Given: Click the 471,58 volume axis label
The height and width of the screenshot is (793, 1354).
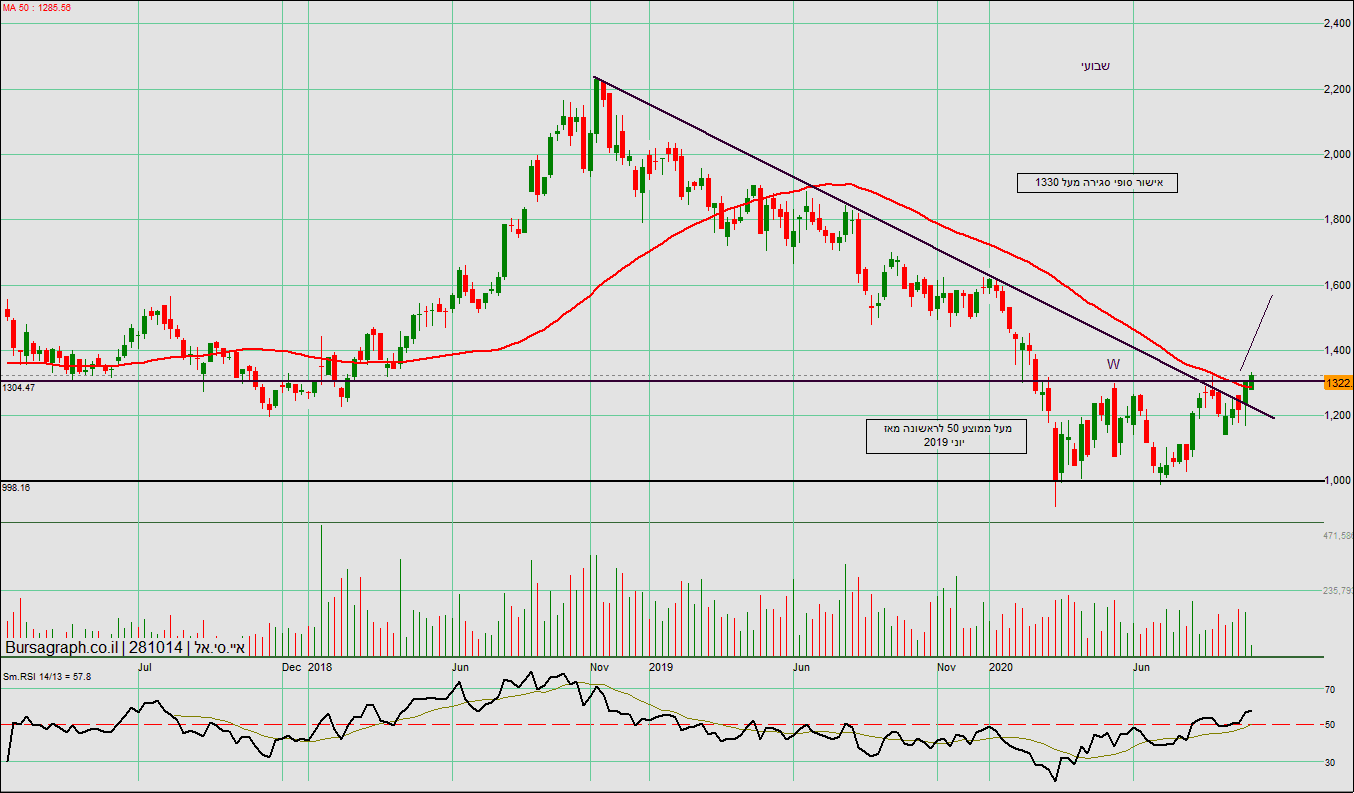Looking at the screenshot, I should click(1338, 537).
